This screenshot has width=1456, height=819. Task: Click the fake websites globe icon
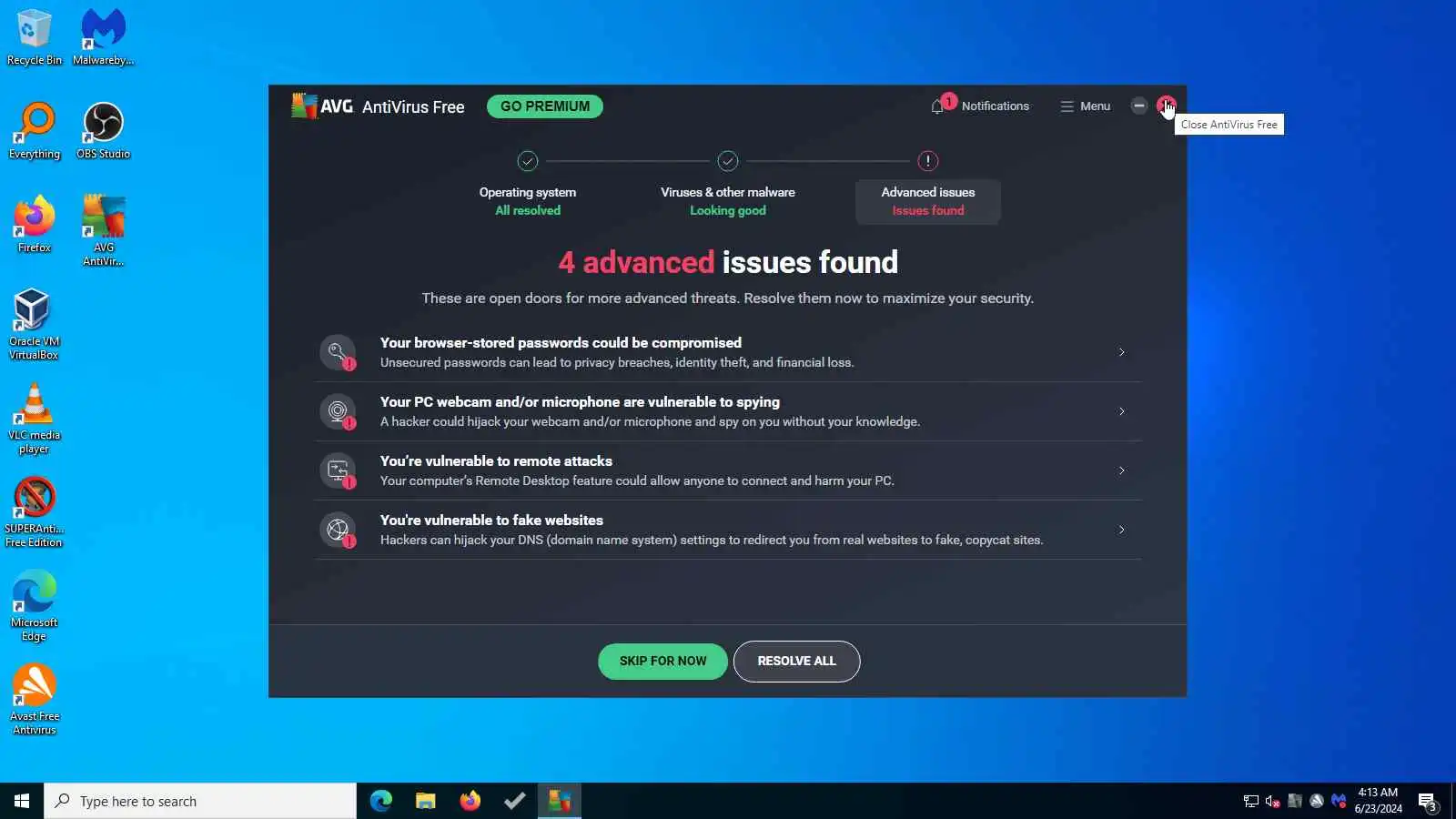coord(338,530)
